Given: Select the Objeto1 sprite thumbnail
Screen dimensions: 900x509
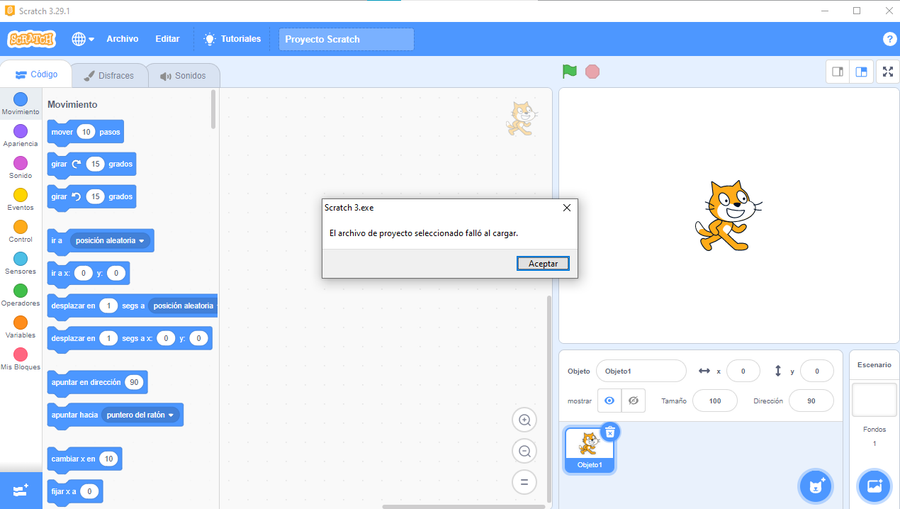Looking at the screenshot, I should (x=589, y=450).
